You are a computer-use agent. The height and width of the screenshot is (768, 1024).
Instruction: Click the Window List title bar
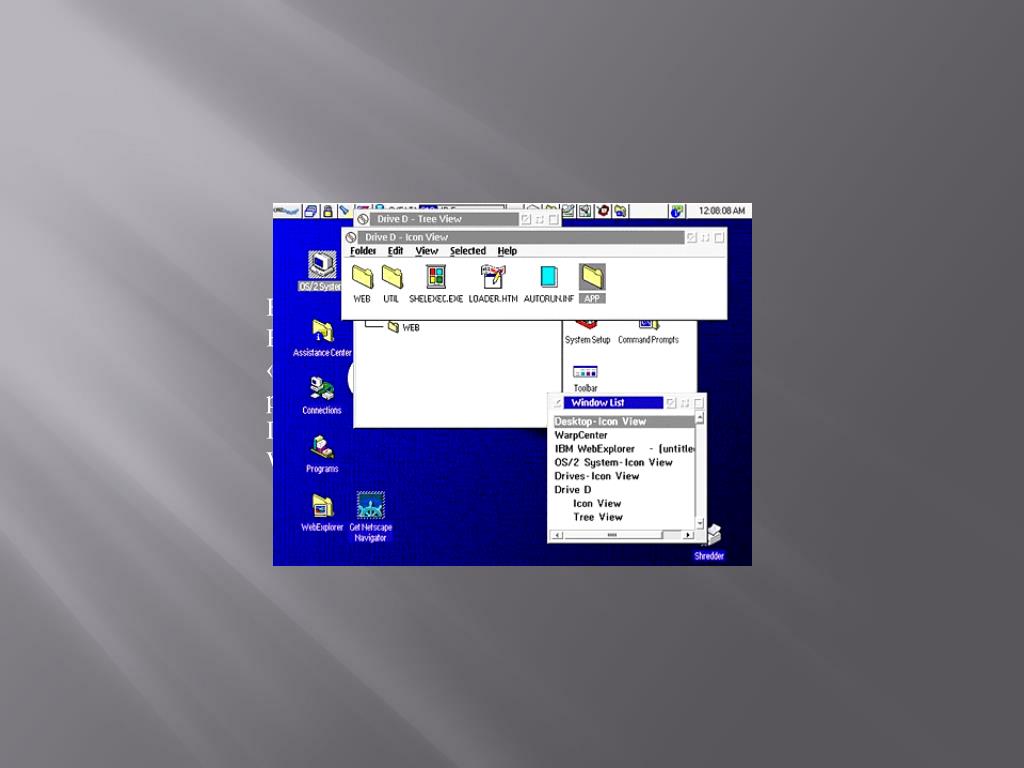pos(613,403)
